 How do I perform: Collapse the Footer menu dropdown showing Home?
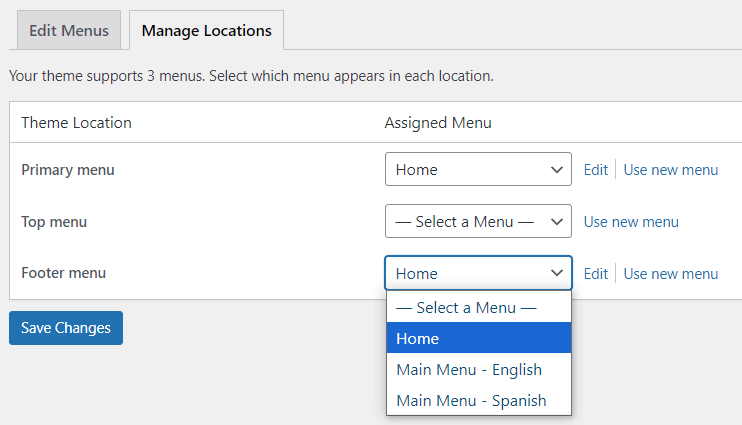pos(478,273)
